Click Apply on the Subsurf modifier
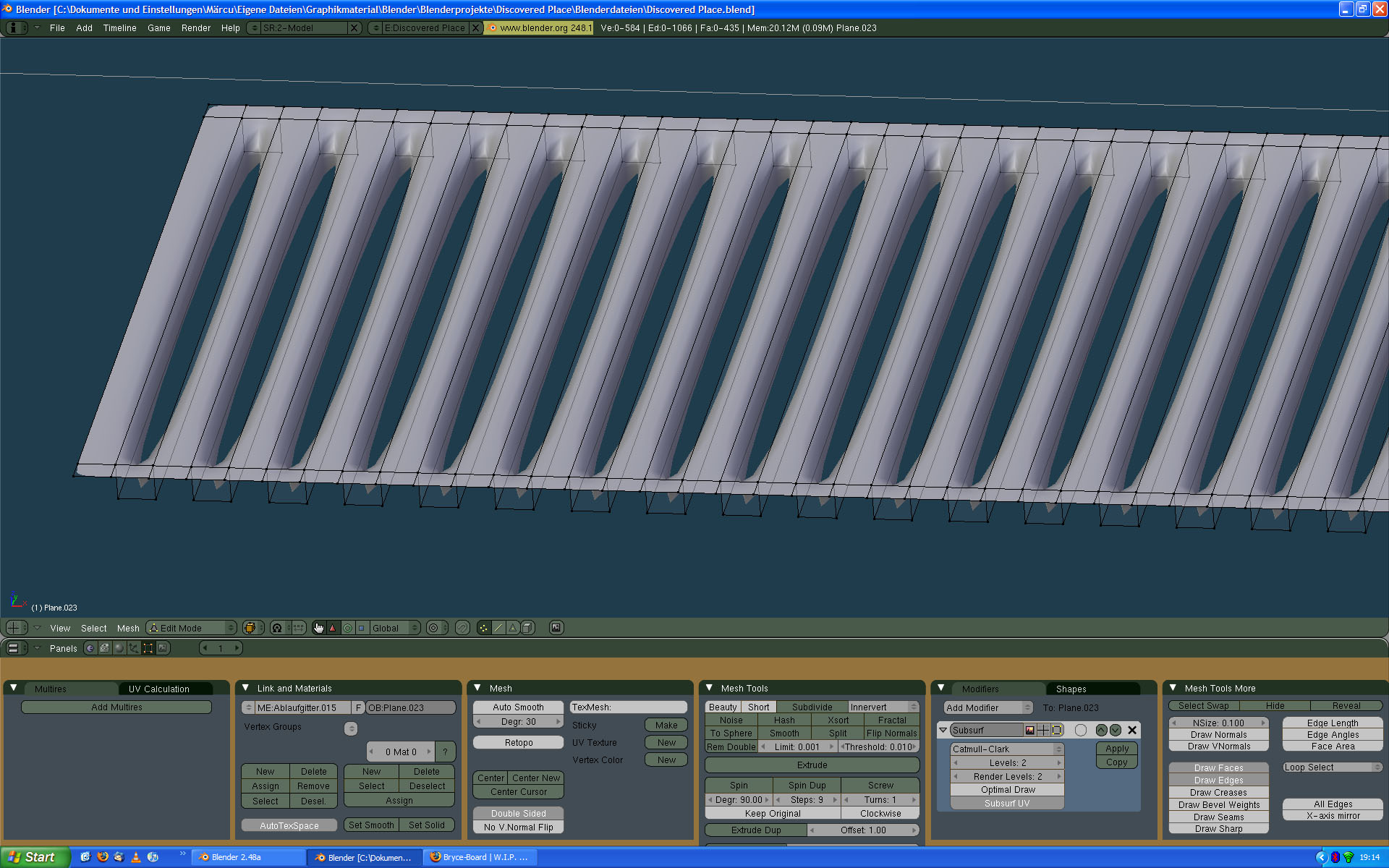The width and height of the screenshot is (1389, 868). point(1116,749)
